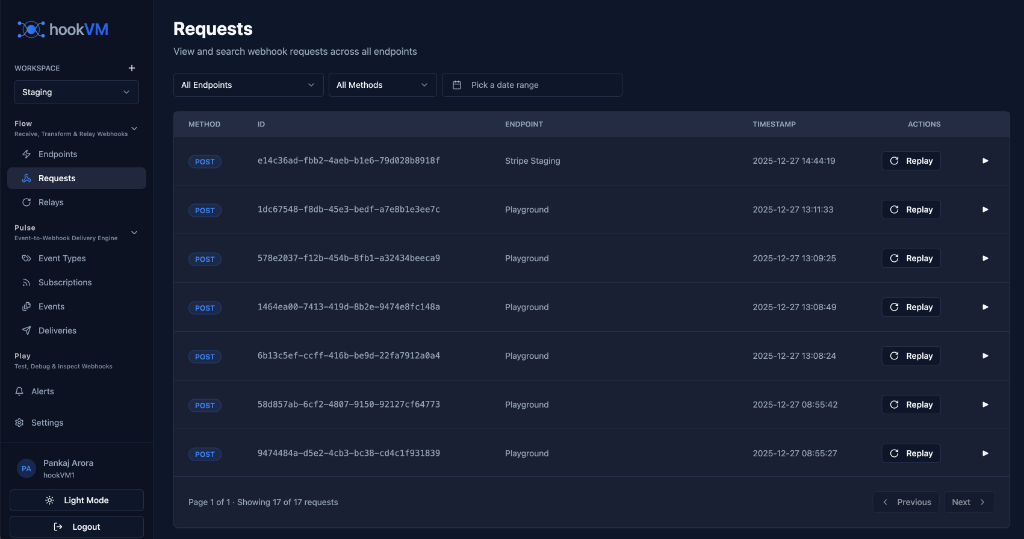1024x539 pixels.
Task: Replay request from 13:08:49
Action: (911, 307)
